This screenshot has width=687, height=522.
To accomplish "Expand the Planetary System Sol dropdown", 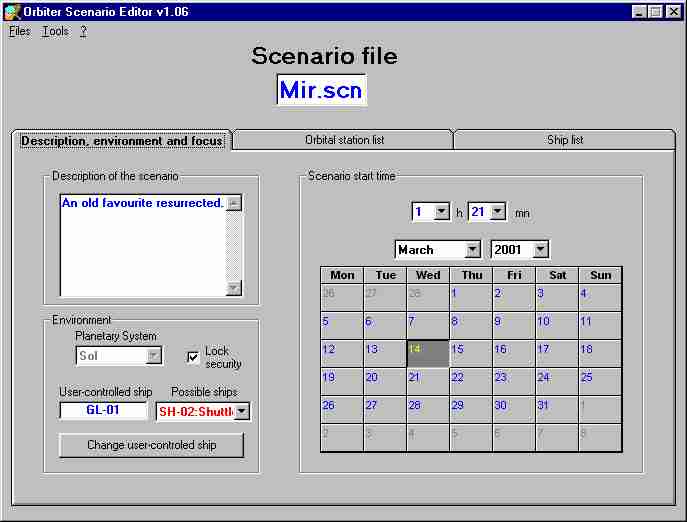I will click(x=153, y=355).
